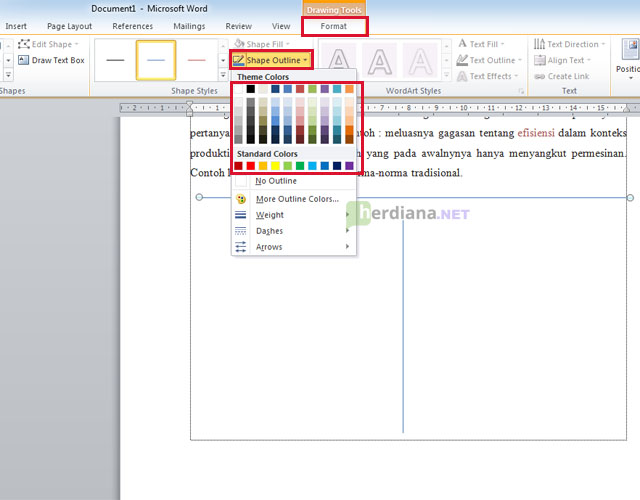
Task: Open the Page Layout tab
Action: pyautogui.click(x=69, y=26)
